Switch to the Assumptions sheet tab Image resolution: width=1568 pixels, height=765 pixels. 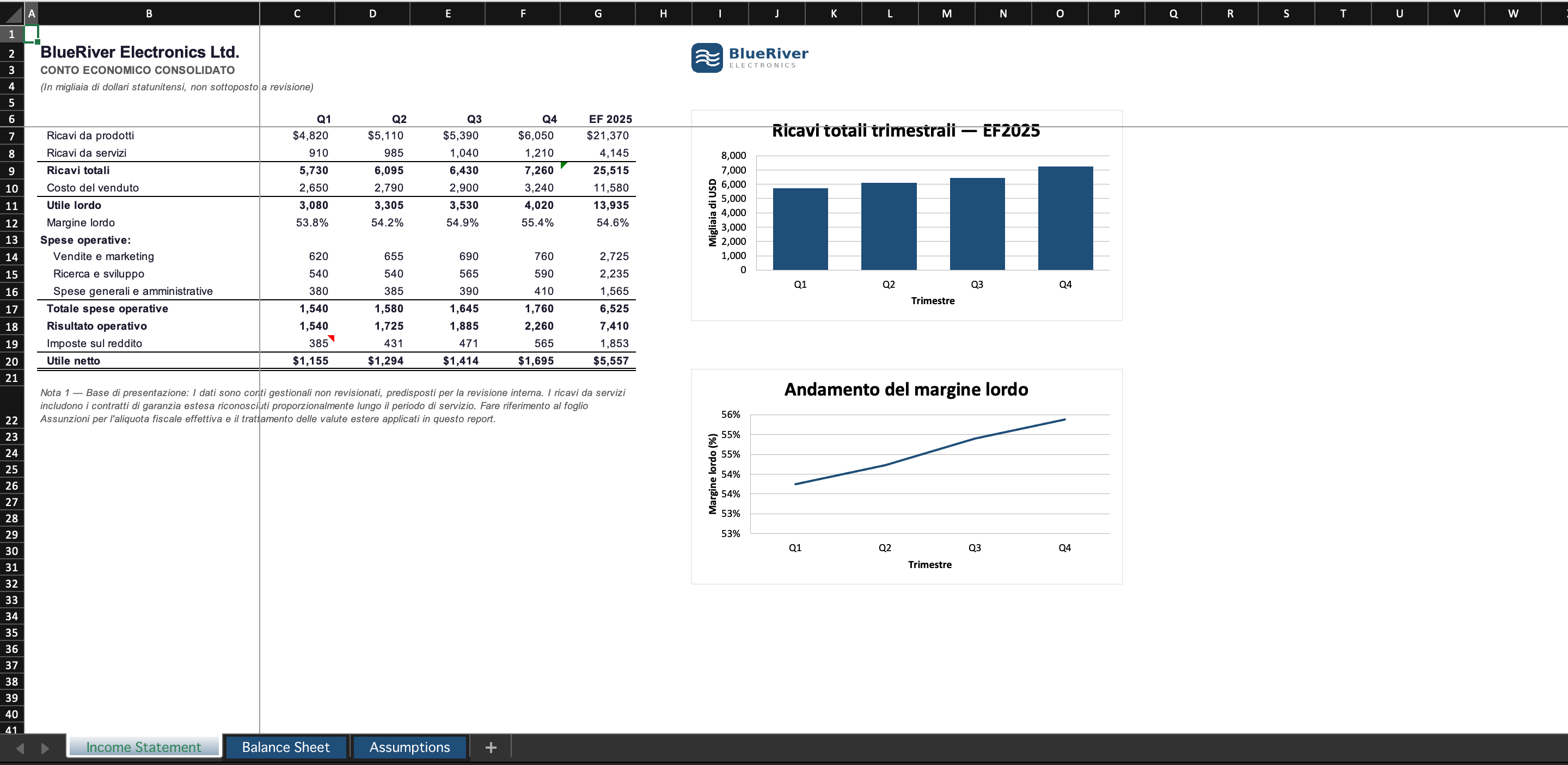tap(409, 747)
